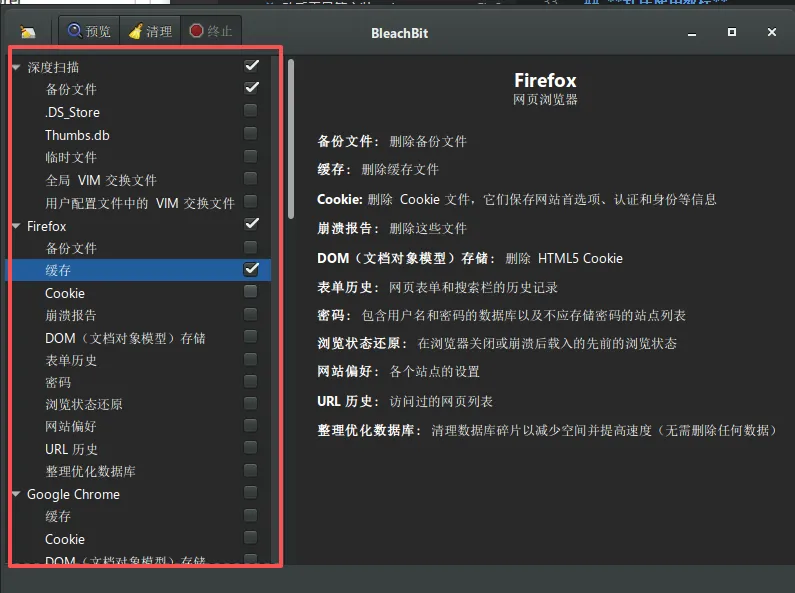Uncheck the highlighted Firefox 缓存 checkbox

[x=251, y=269]
